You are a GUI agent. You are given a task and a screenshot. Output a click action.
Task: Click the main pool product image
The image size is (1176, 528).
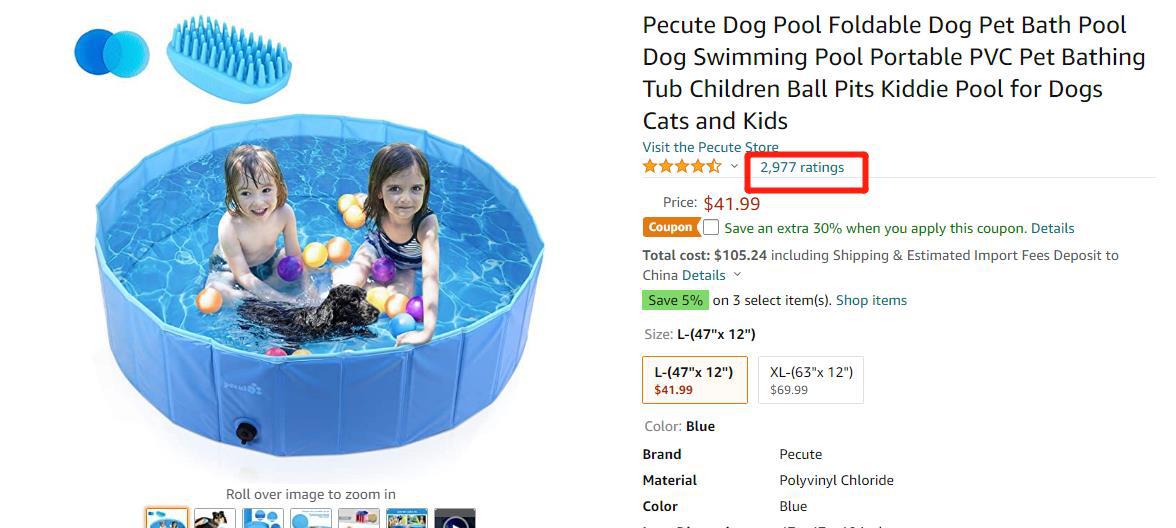320,290
